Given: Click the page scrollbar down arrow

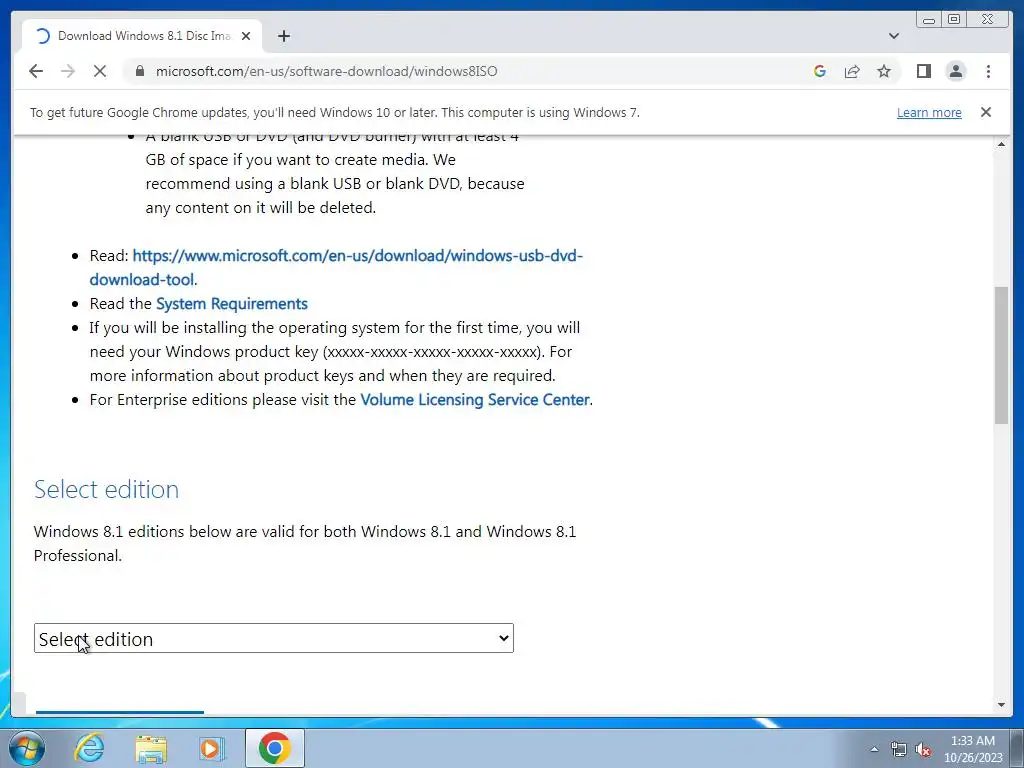Looking at the screenshot, I should click(1001, 705).
